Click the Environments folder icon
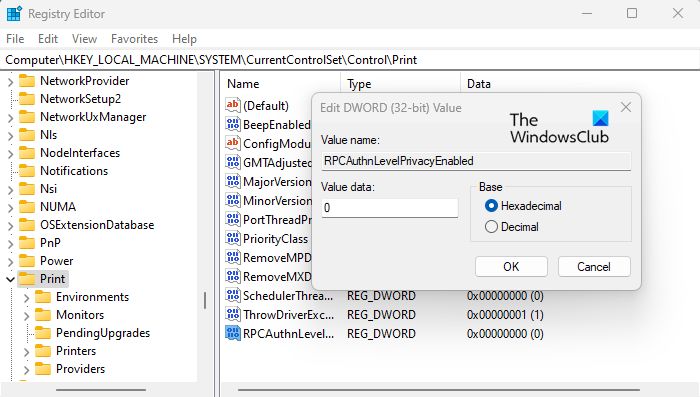This screenshot has width=700, height=397. coord(43,297)
